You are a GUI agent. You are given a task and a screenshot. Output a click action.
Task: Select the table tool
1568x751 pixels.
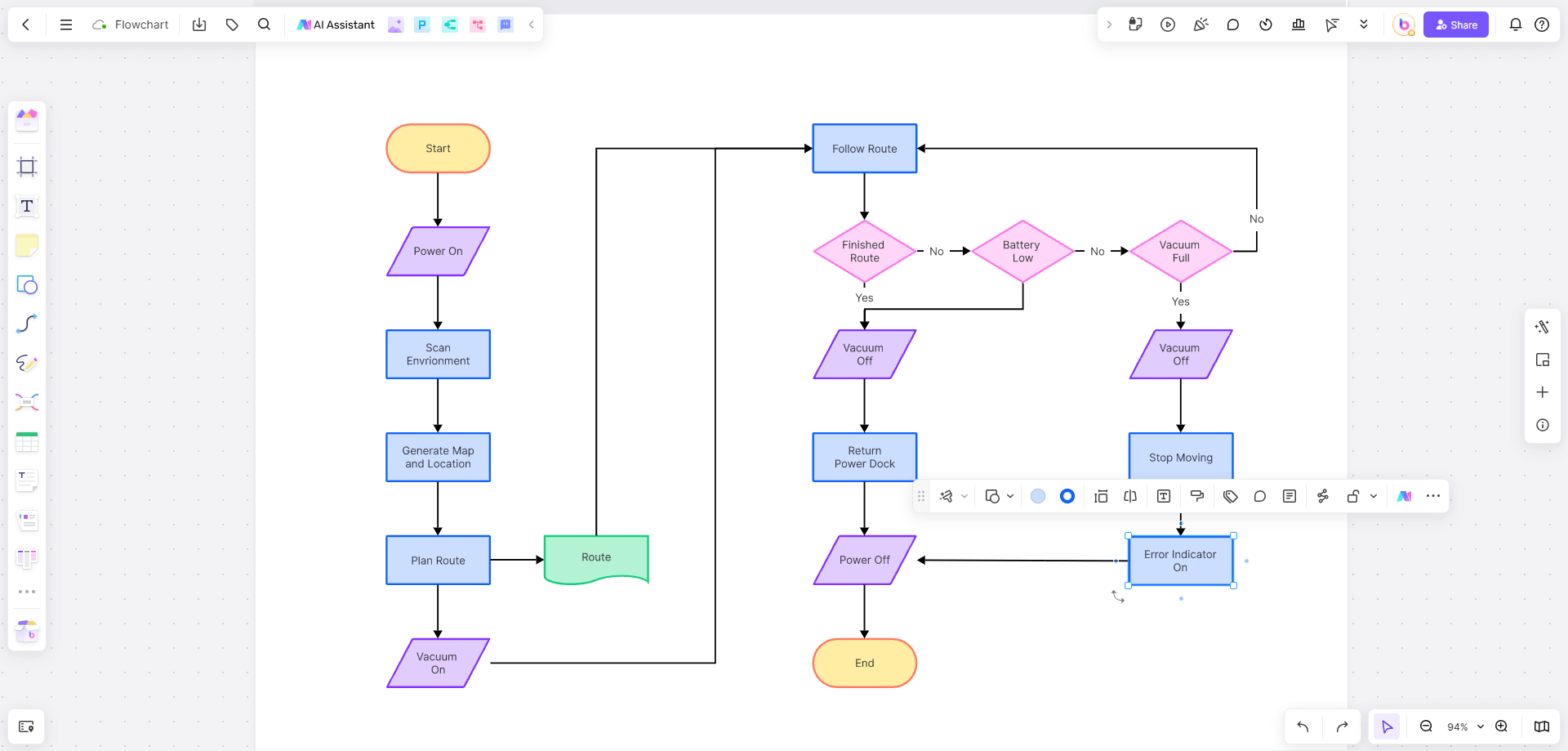pos(27,442)
